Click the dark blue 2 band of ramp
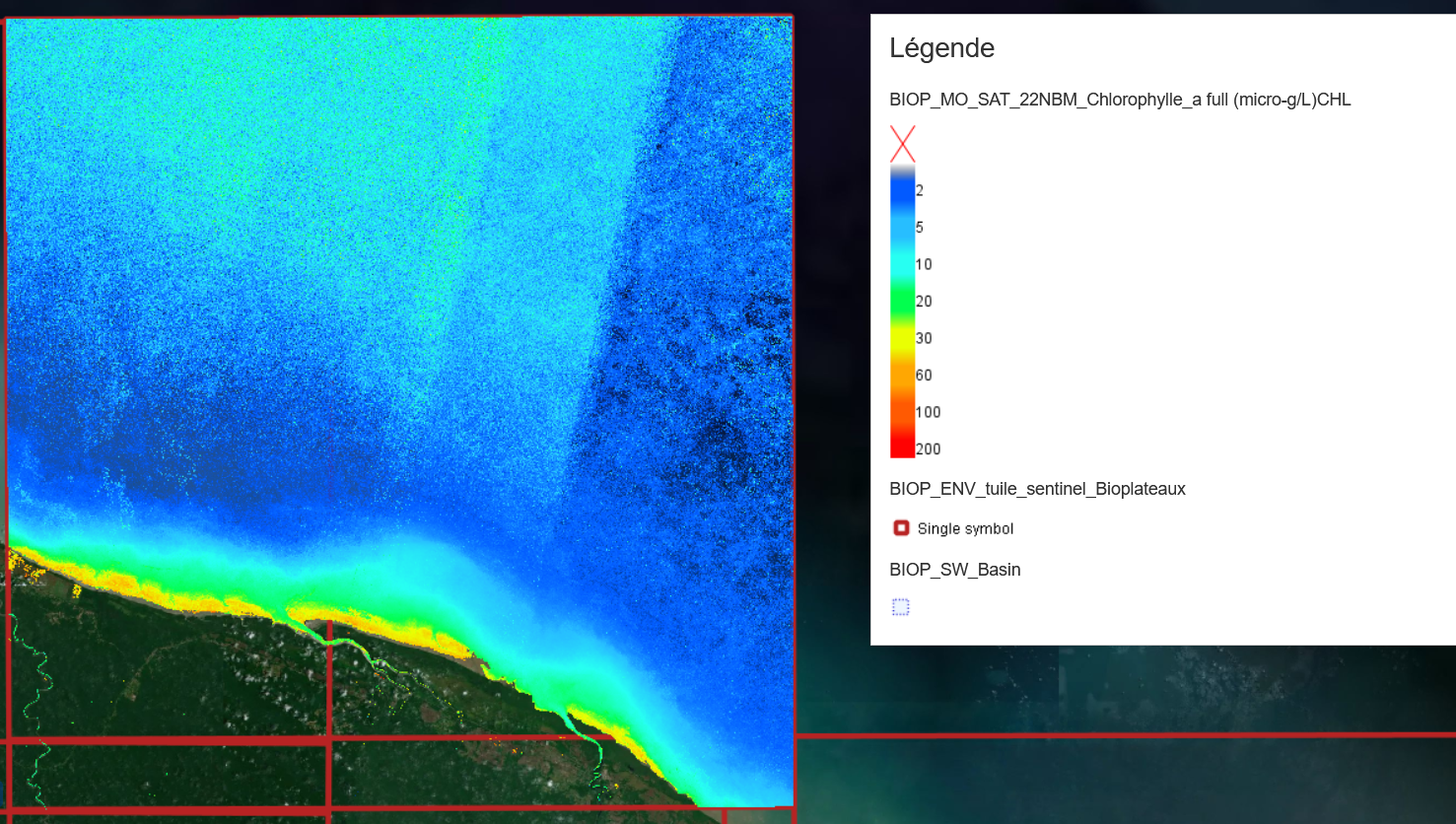 tap(902, 190)
